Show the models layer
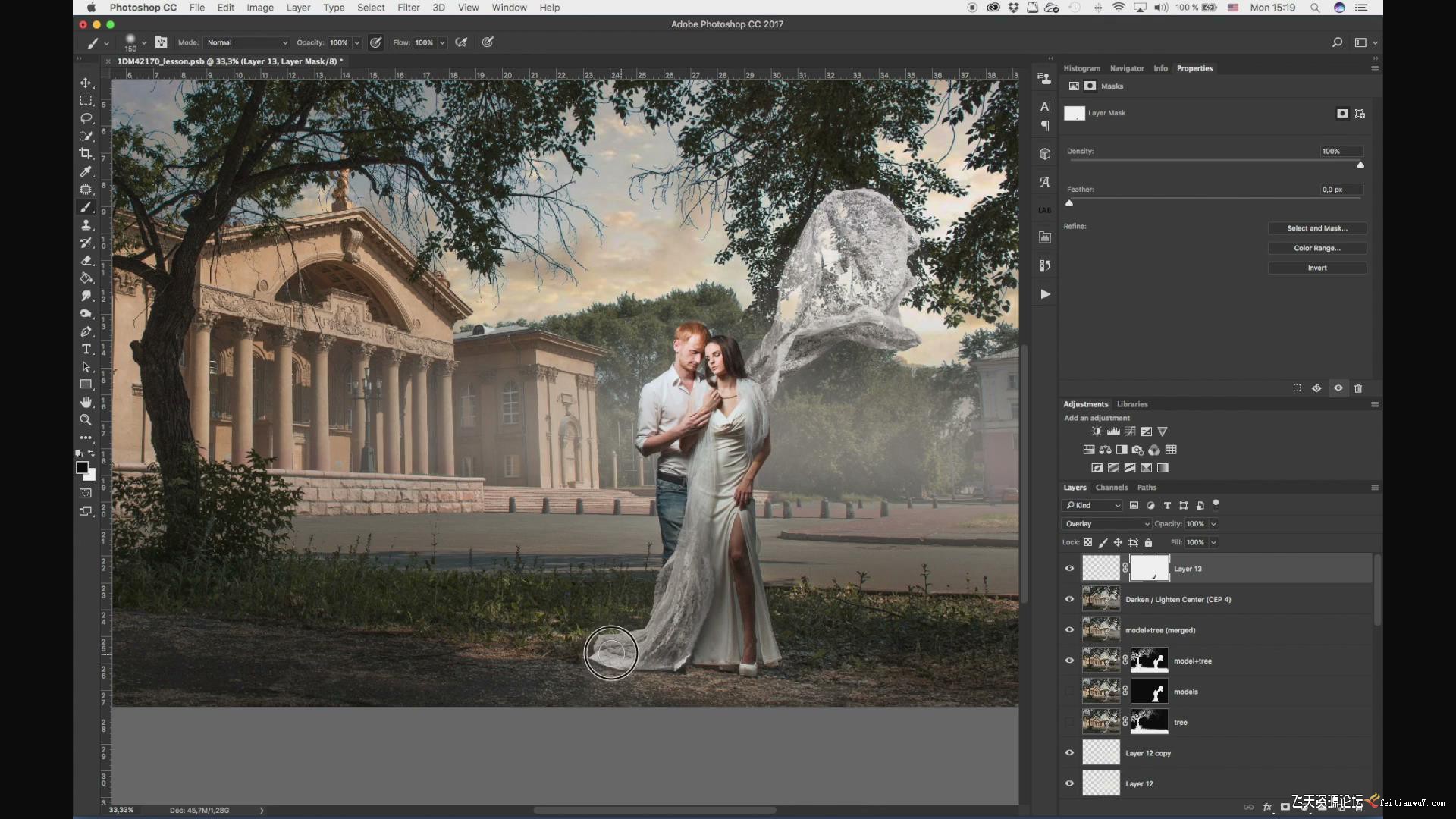Screen dimensions: 1456x819 click(1069, 692)
